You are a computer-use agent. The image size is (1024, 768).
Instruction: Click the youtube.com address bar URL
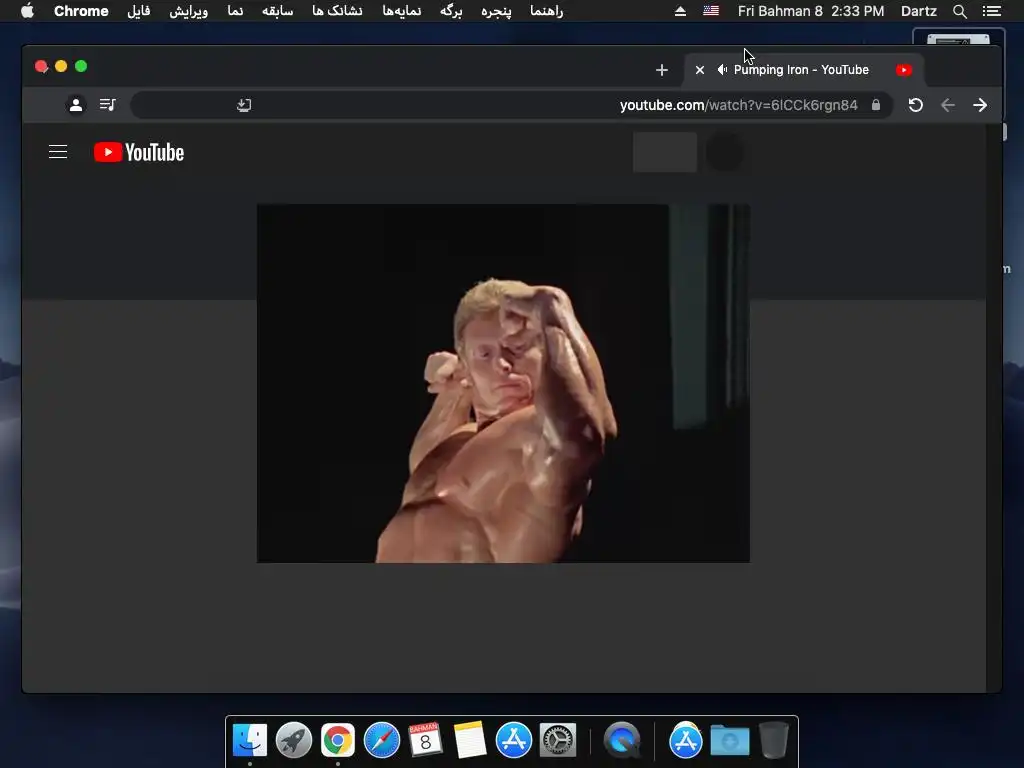click(x=738, y=105)
